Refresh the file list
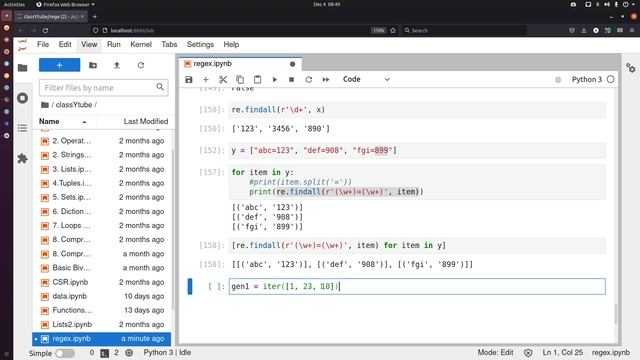Screen dimensions: 640x360 [x=141, y=65]
